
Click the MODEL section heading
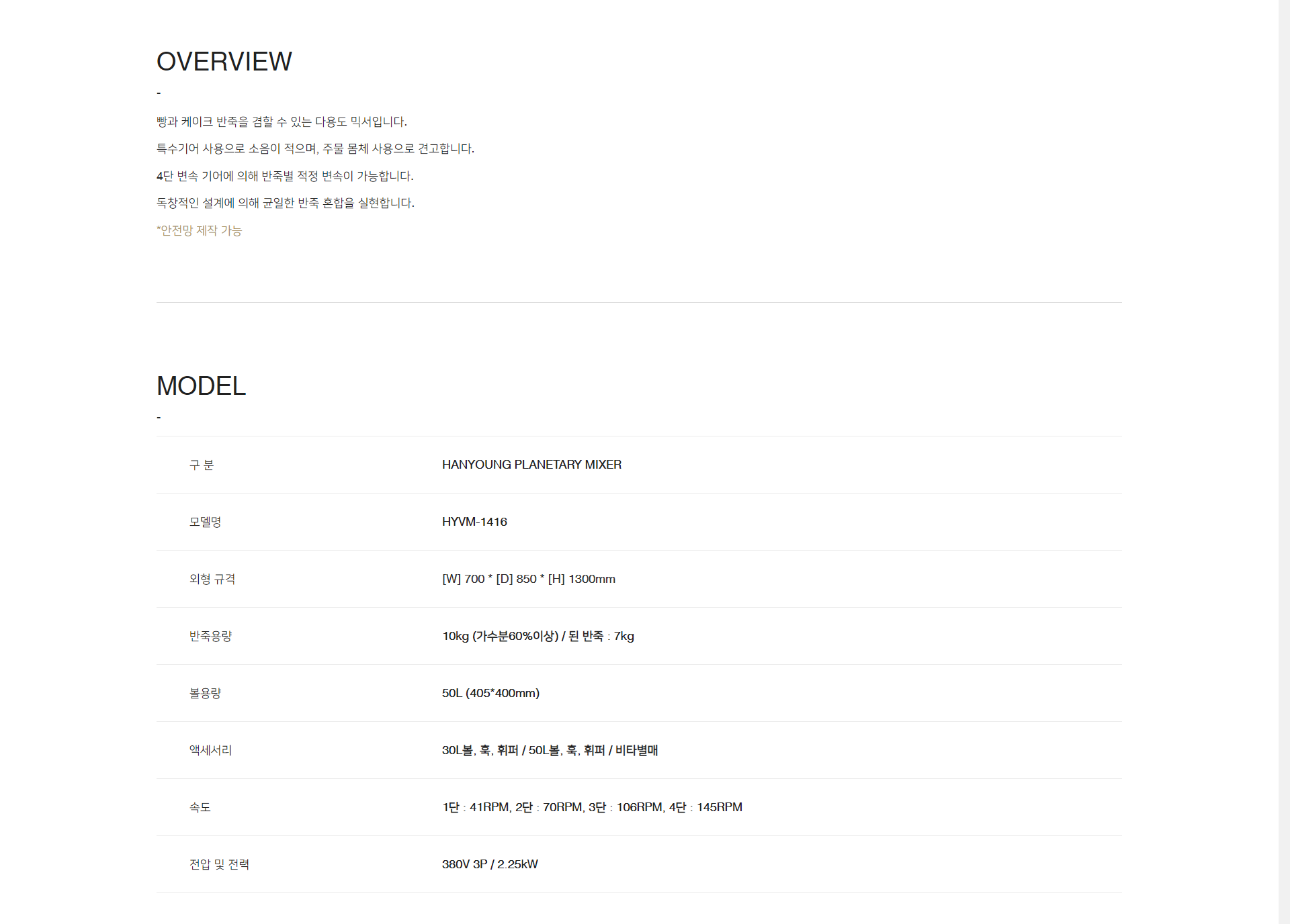pyautogui.click(x=201, y=386)
